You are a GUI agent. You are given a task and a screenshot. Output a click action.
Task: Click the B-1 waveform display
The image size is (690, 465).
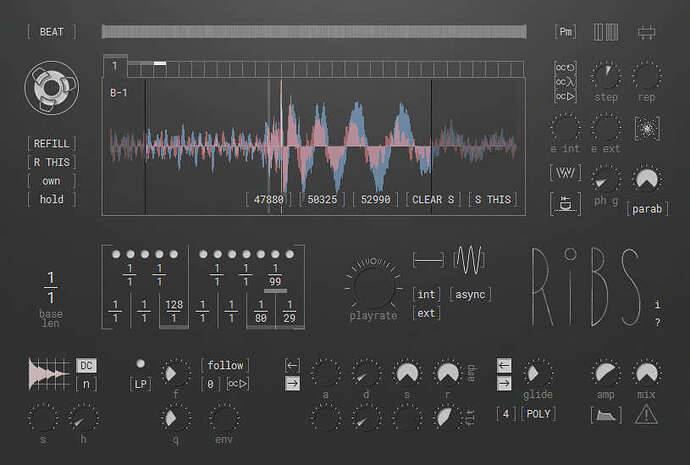(x=314, y=146)
